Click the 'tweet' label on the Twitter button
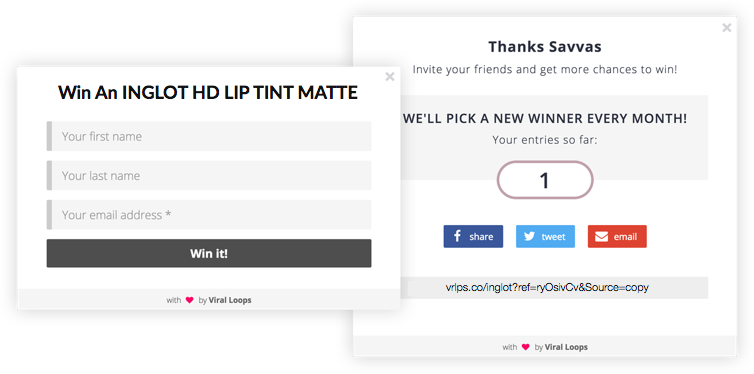The height and width of the screenshot is (374, 754). [553, 237]
